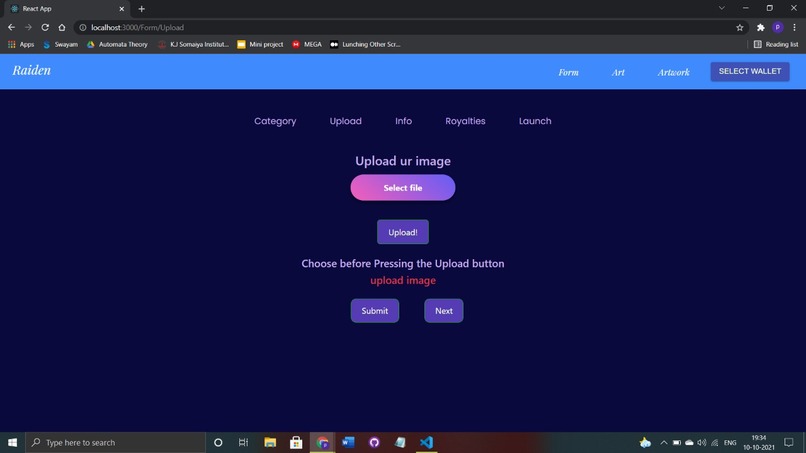The width and height of the screenshot is (806, 453).
Task: Click the ENG language indicator
Action: (730, 442)
